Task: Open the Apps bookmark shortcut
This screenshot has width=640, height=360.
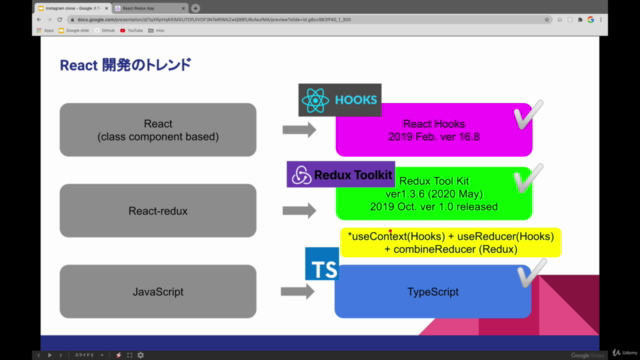Action: coord(45,31)
